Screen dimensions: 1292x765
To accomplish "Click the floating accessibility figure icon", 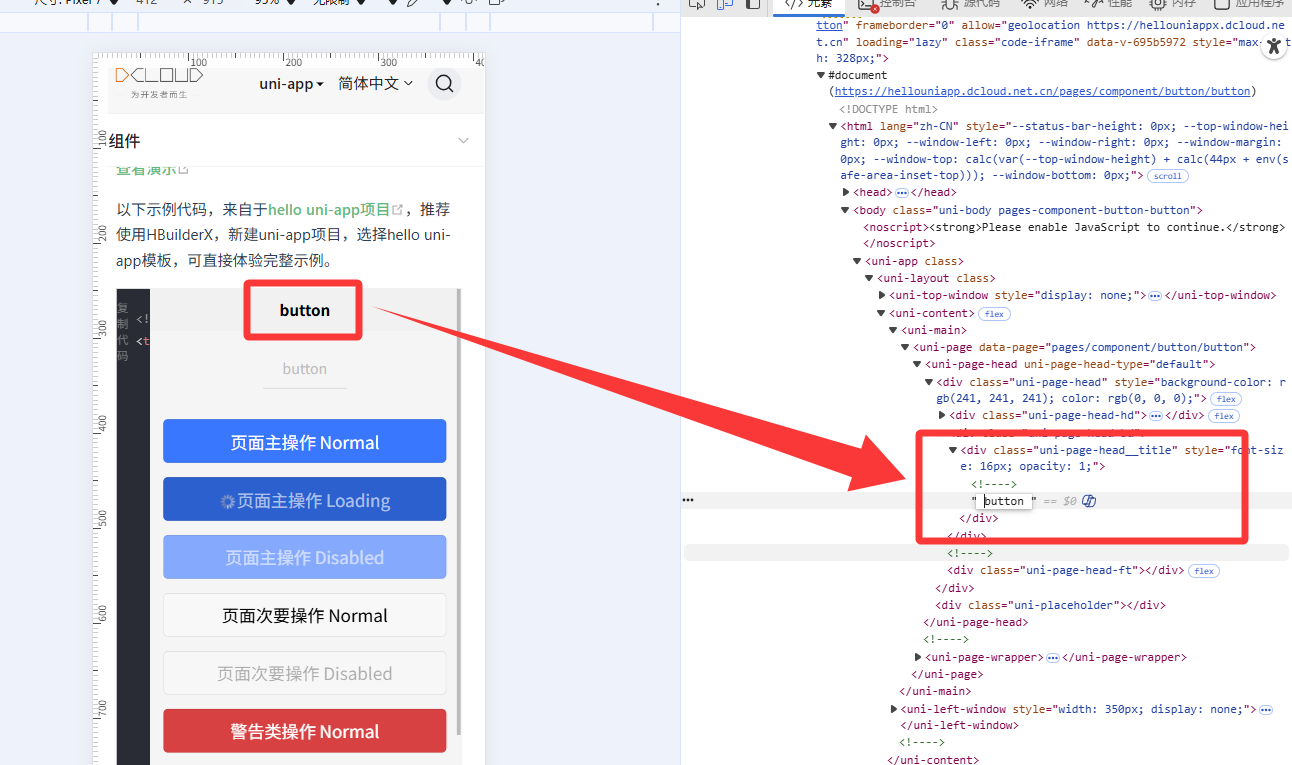I will click(1273, 46).
